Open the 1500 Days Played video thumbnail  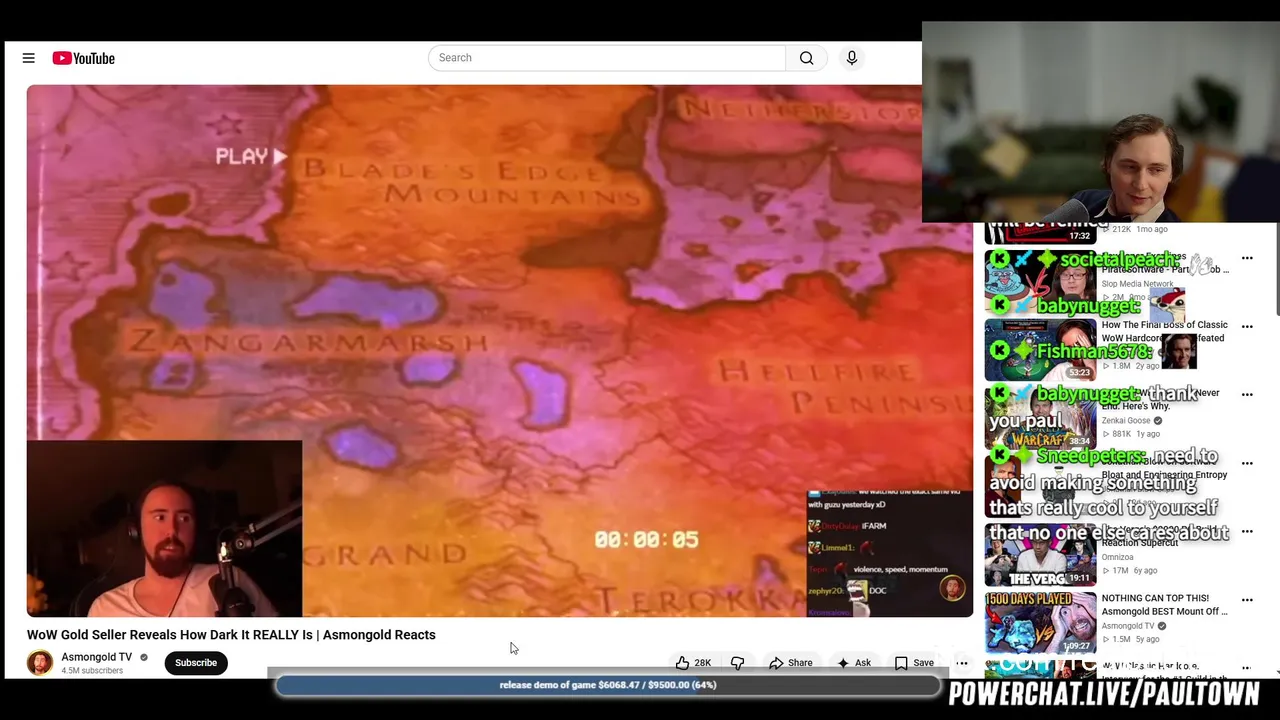1040,623
